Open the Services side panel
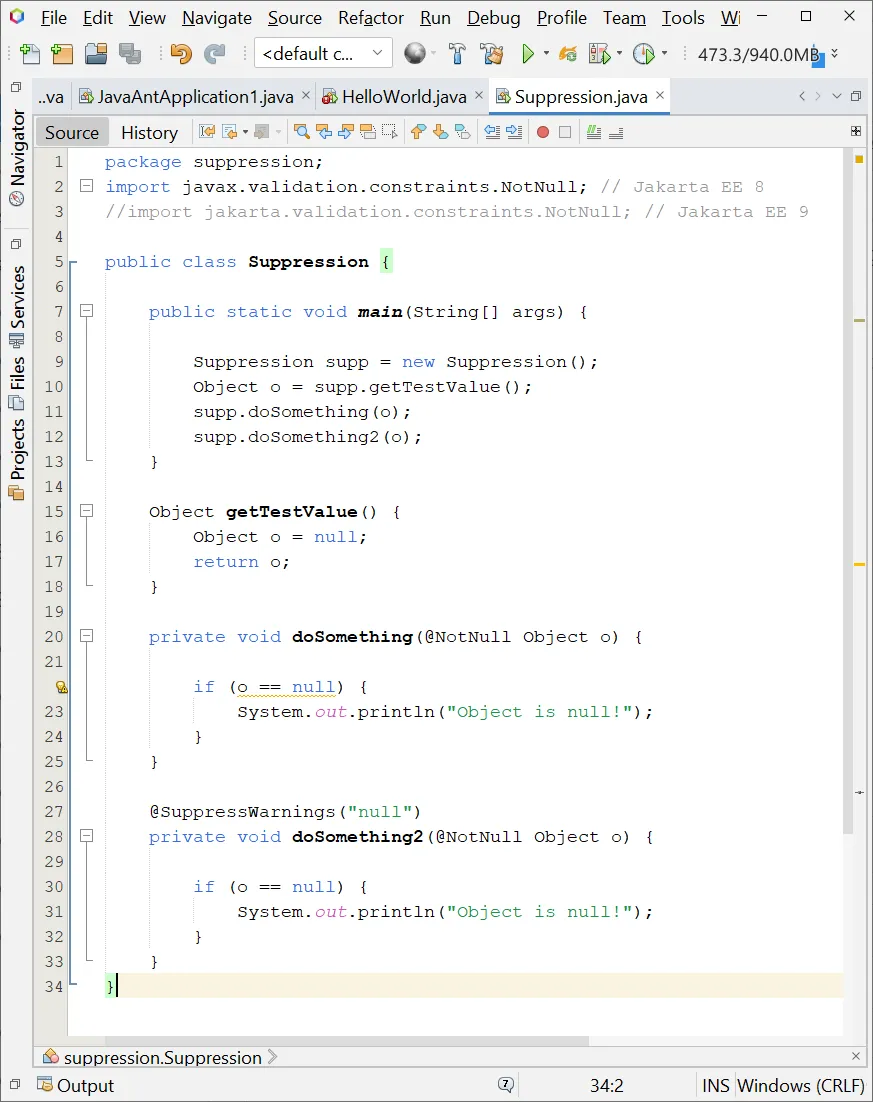The height and width of the screenshot is (1102, 873). tap(16, 306)
